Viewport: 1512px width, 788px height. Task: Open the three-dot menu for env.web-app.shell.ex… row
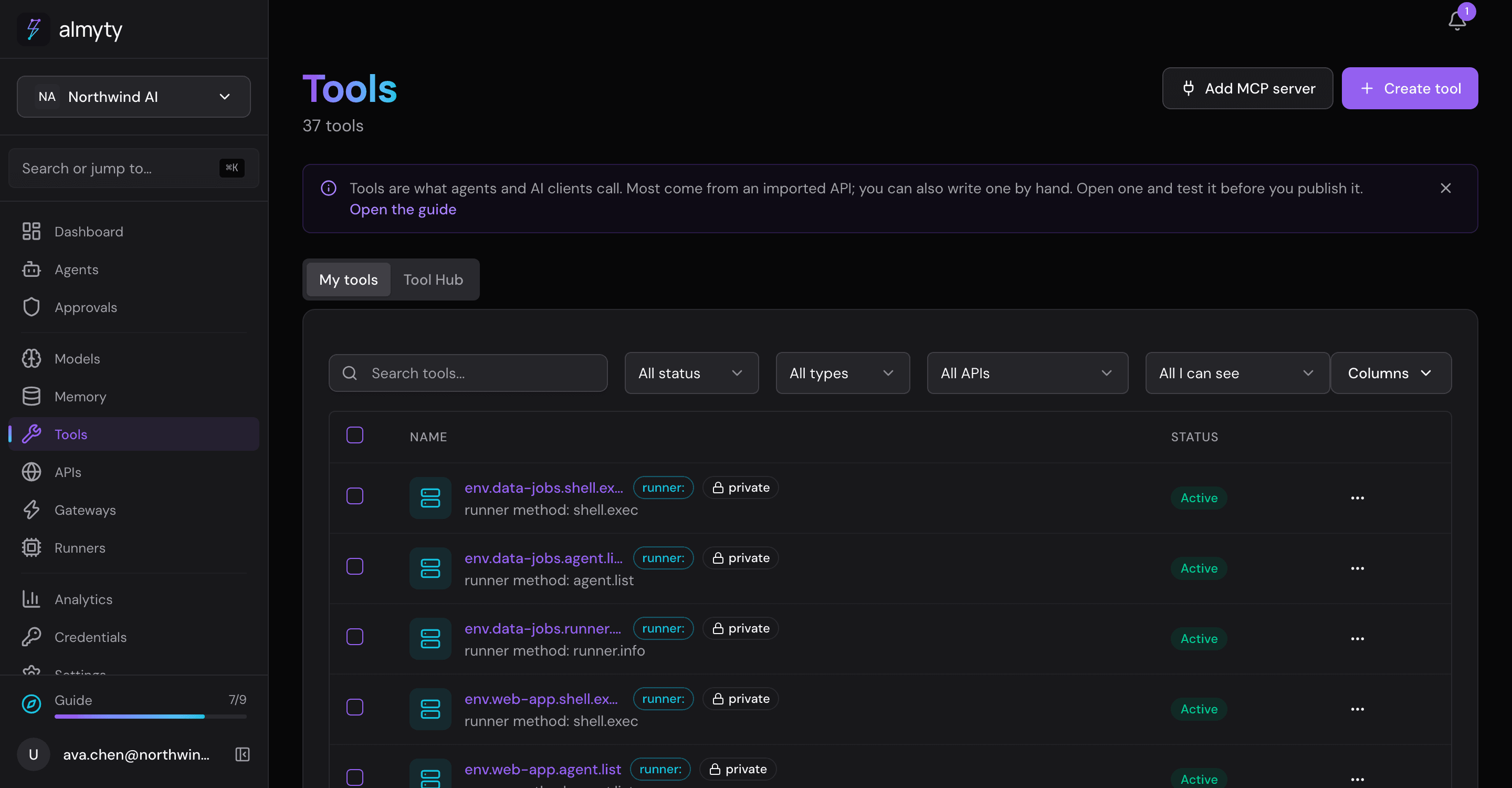(x=1358, y=709)
